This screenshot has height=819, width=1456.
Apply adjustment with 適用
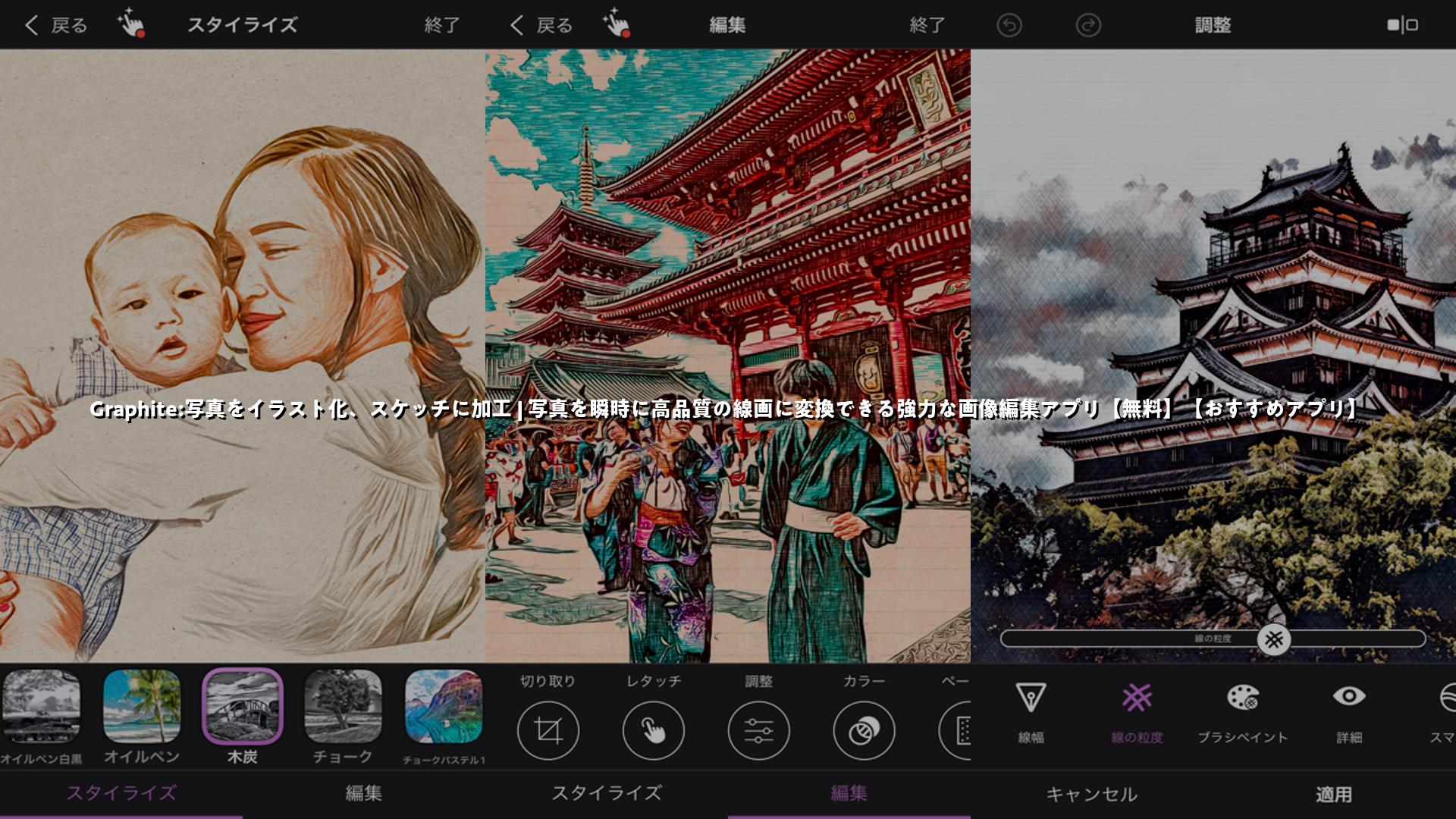point(1334,794)
